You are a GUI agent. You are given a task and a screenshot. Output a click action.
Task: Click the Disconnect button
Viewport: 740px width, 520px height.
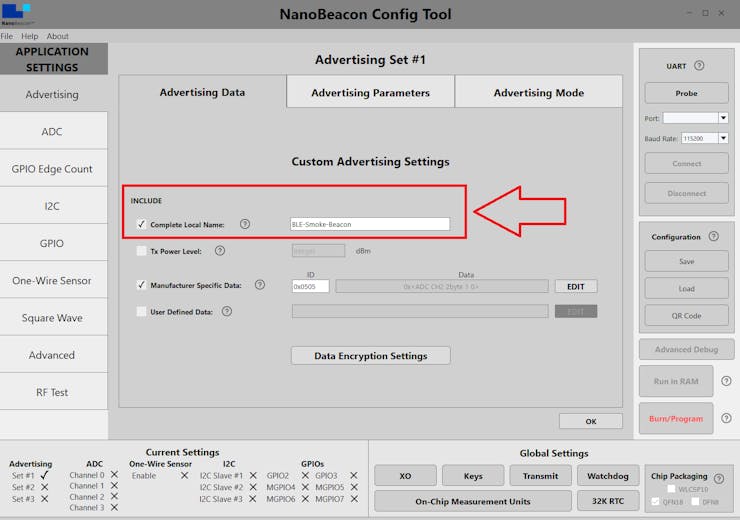(686, 193)
